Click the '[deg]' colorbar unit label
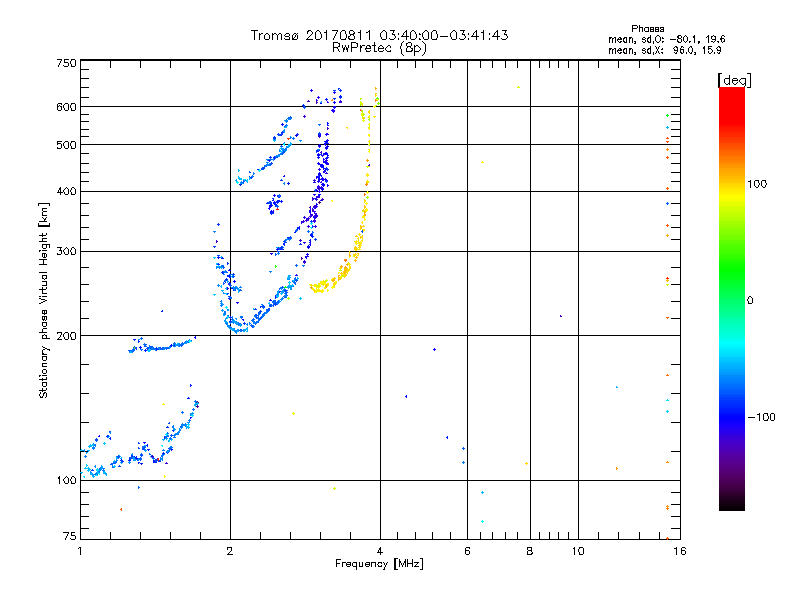Screen dimensions: 800x600 (734, 80)
